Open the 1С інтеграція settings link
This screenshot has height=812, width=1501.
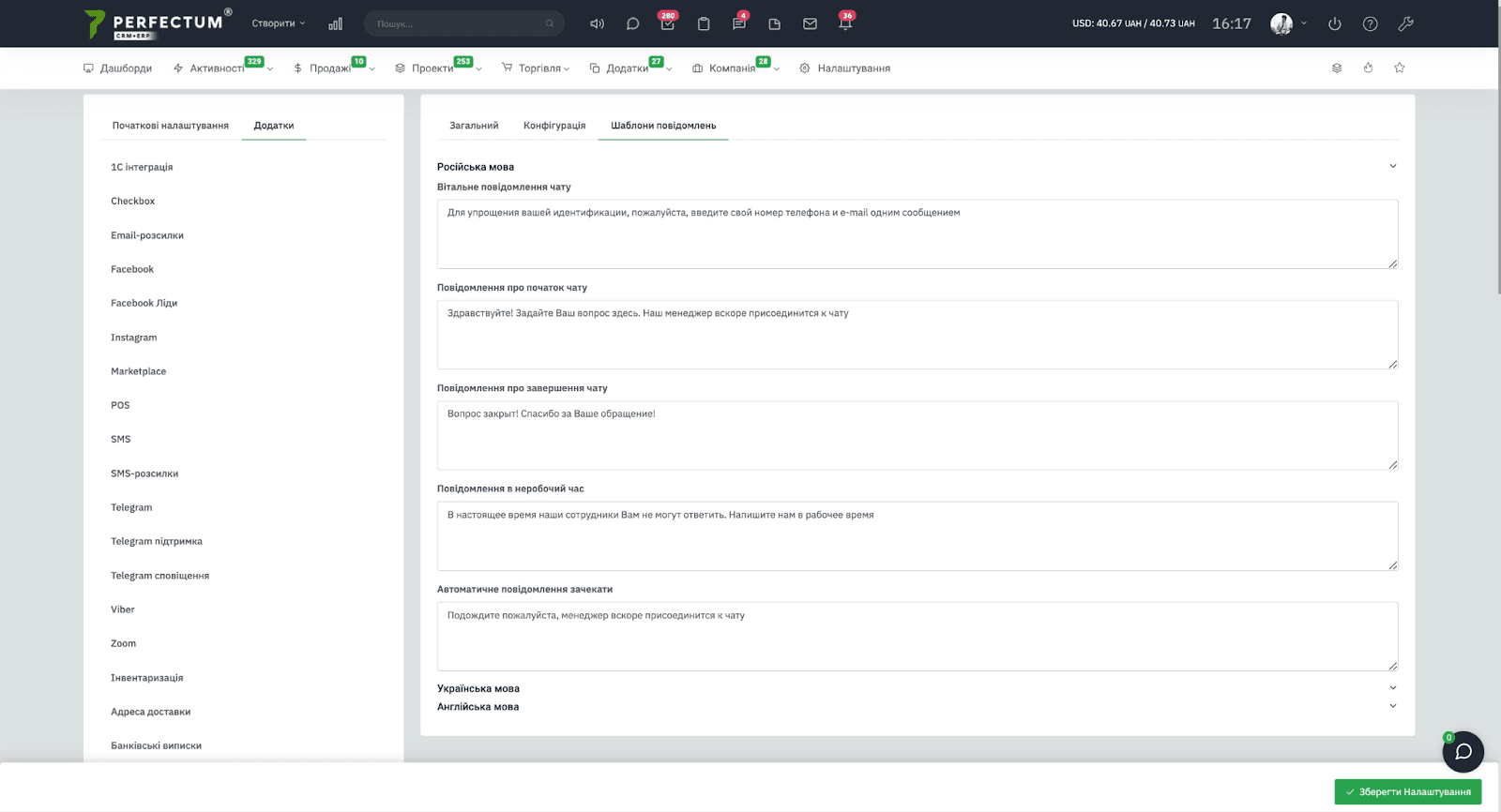point(142,167)
